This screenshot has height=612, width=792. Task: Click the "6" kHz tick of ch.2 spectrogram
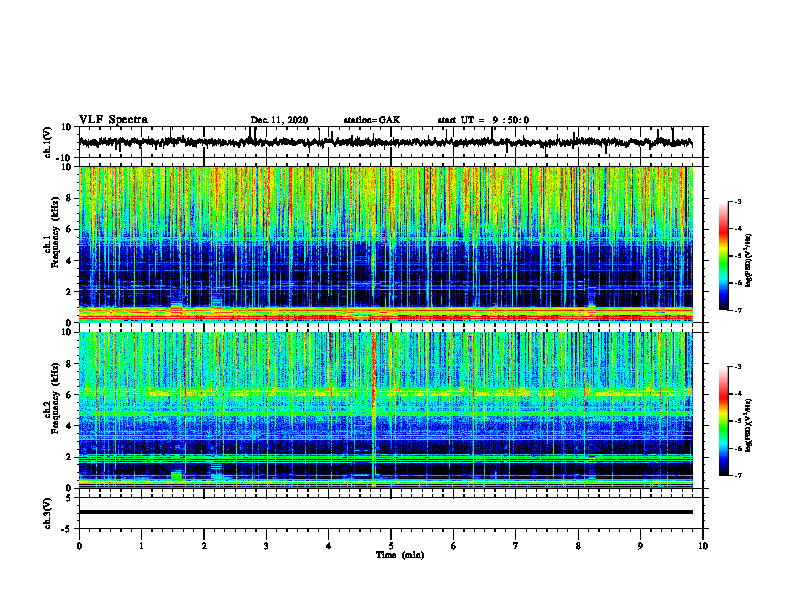point(69,394)
